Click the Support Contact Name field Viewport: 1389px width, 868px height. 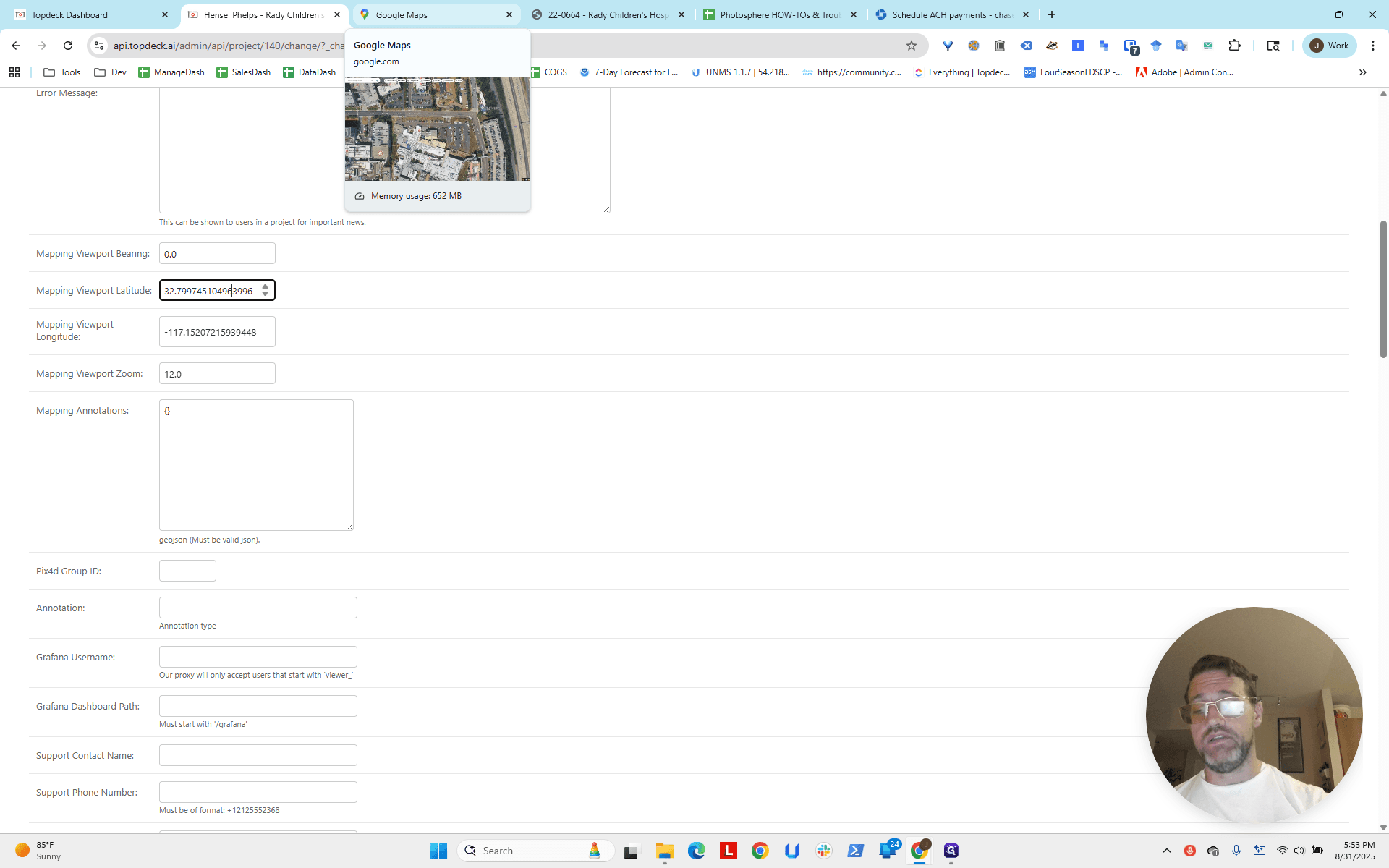point(258,755)
